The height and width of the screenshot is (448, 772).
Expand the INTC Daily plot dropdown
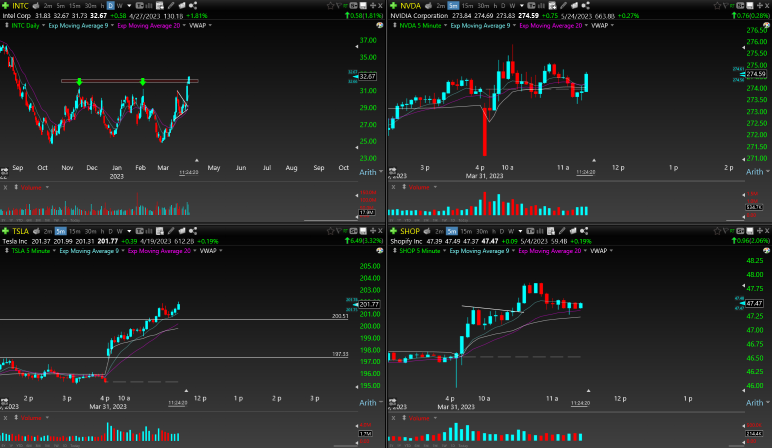(x=43, y=25)
